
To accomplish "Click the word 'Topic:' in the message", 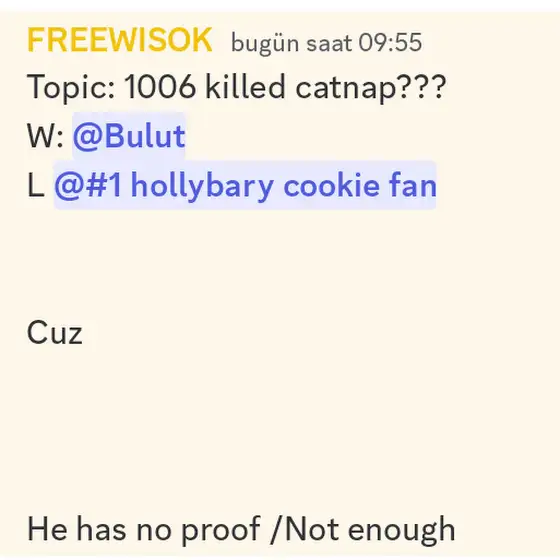I will [x=71, y=87].
